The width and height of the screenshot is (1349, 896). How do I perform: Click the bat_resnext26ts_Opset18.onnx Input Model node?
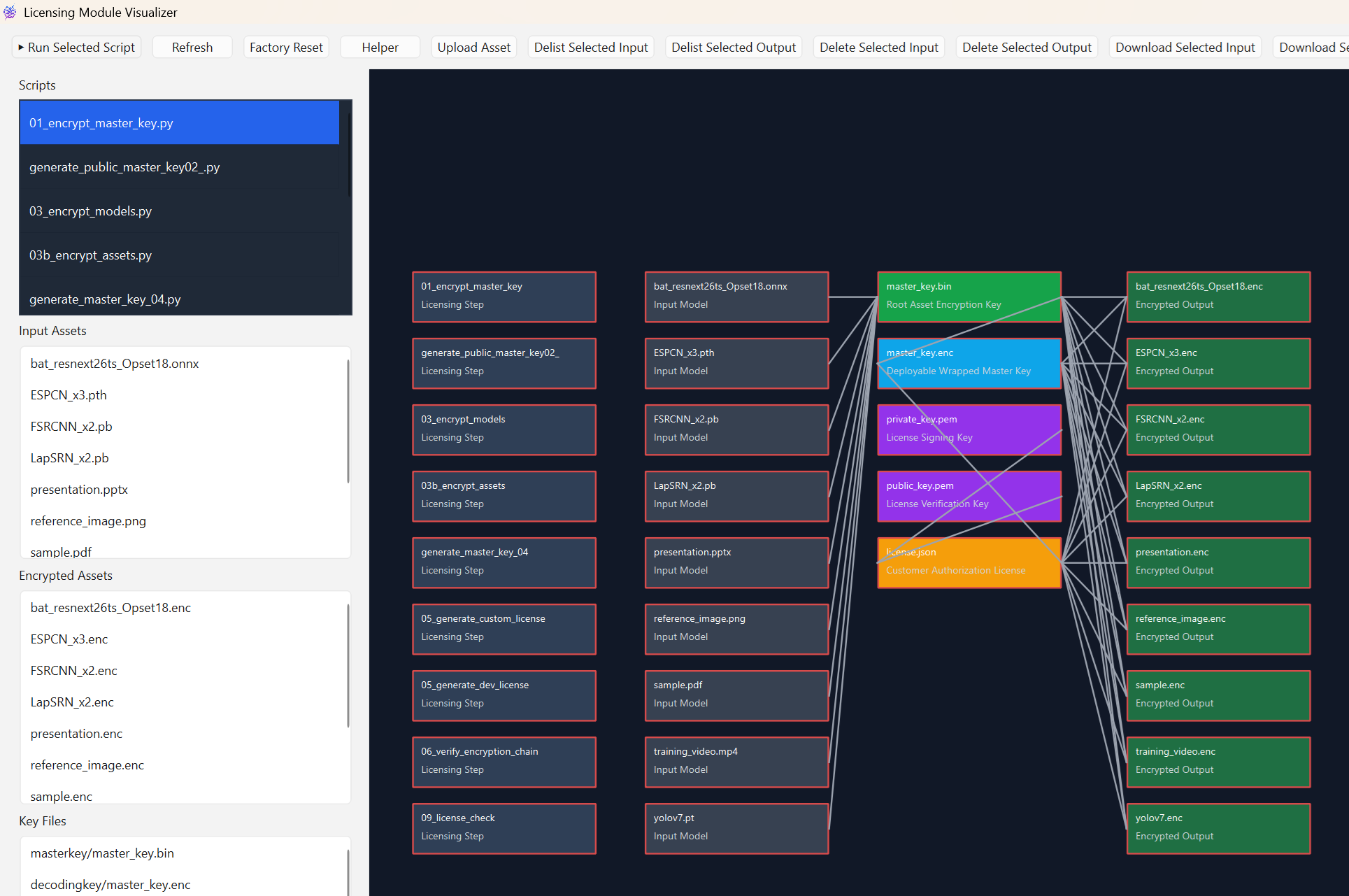737,297
